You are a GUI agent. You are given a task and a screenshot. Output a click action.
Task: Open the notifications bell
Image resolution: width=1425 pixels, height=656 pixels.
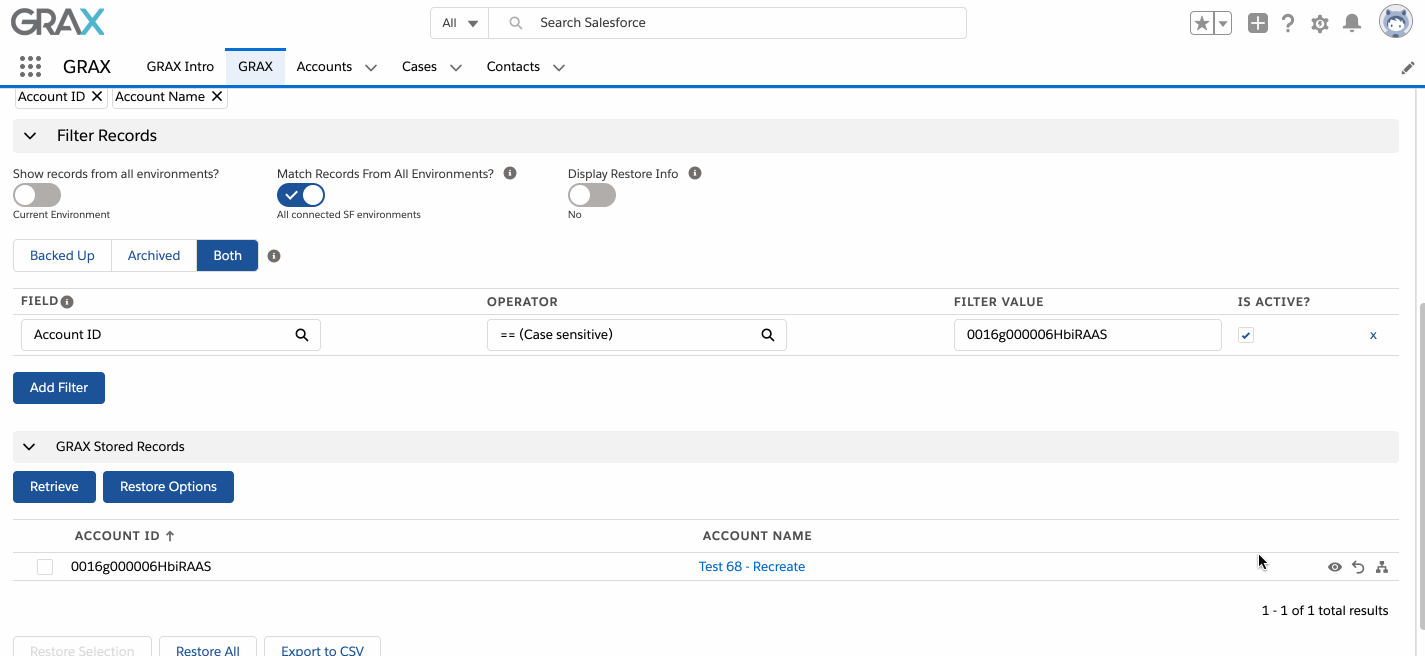pyautogui.click(x=1352, y=23)
